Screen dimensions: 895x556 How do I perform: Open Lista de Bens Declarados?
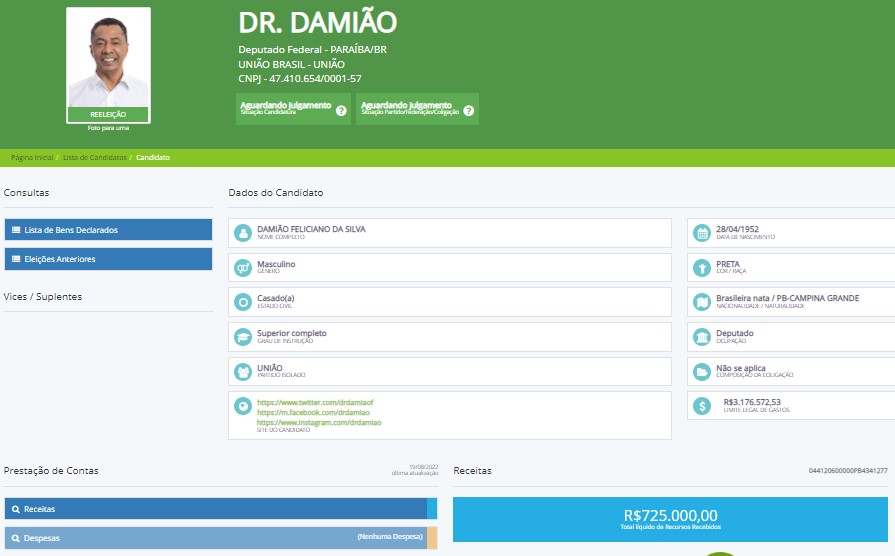tap(108, 230)
